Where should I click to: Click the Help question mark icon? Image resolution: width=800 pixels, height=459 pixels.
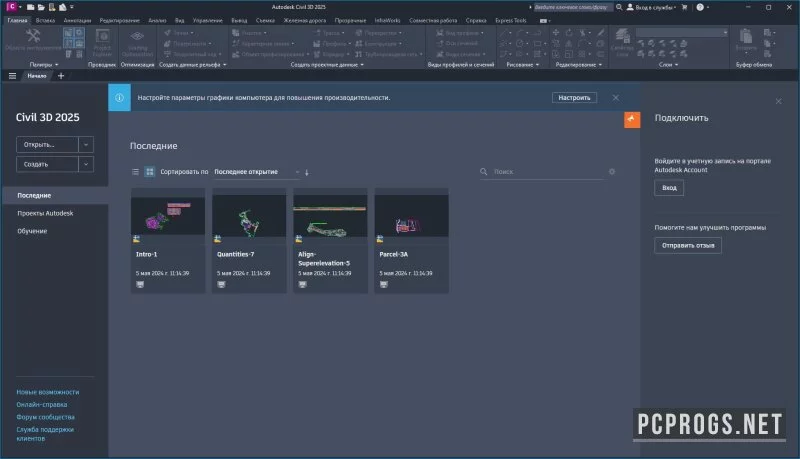pyautogui.click(x=700, y=7)
